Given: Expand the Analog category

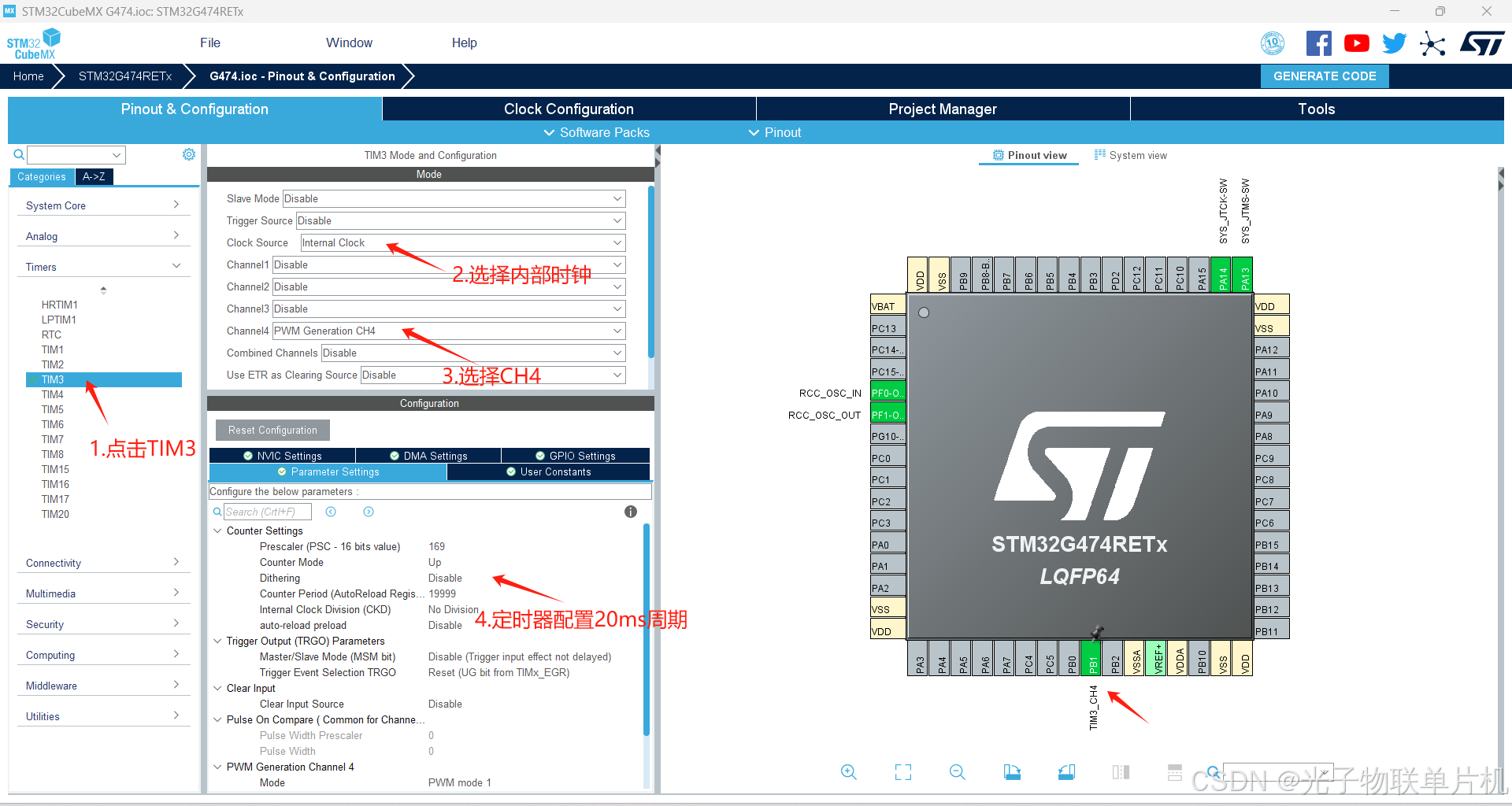Looking at the screenshot, I should 102,236.
